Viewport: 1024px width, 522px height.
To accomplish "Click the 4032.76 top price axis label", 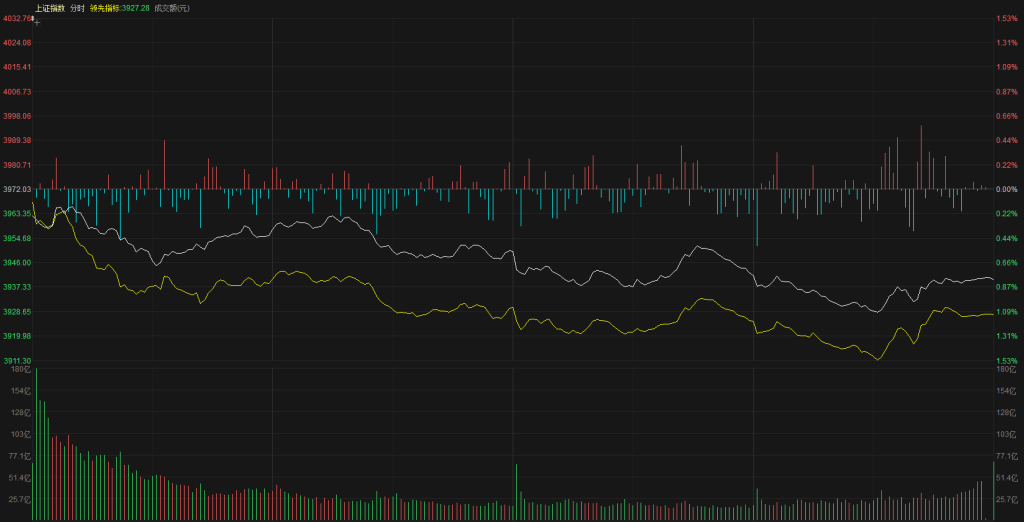I will coord(16,18).
